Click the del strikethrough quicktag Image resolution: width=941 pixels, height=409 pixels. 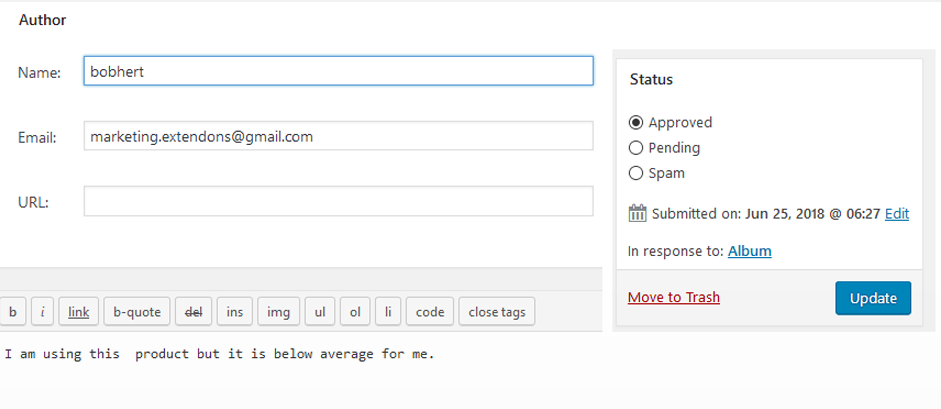point(193,312)
